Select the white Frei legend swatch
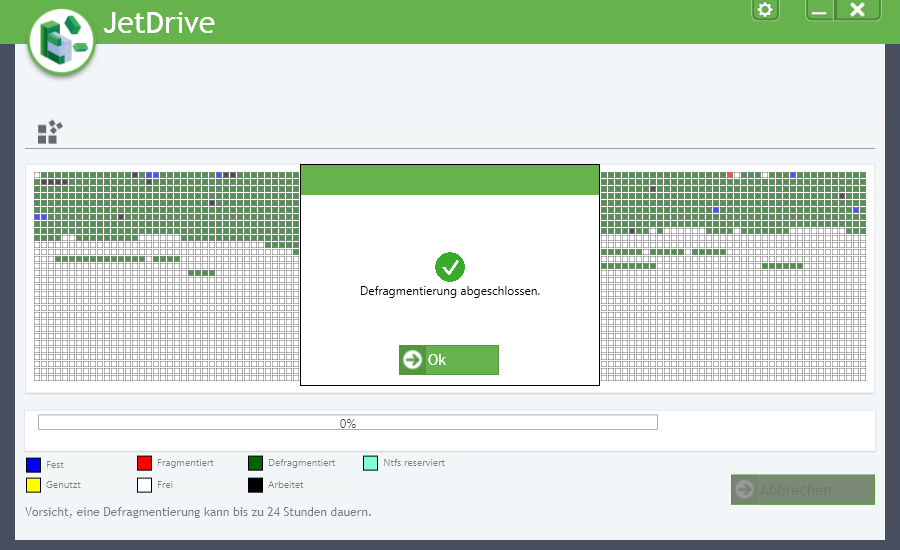Image resolution: width=900 pixels, height=550 pixels. (144, 485)
